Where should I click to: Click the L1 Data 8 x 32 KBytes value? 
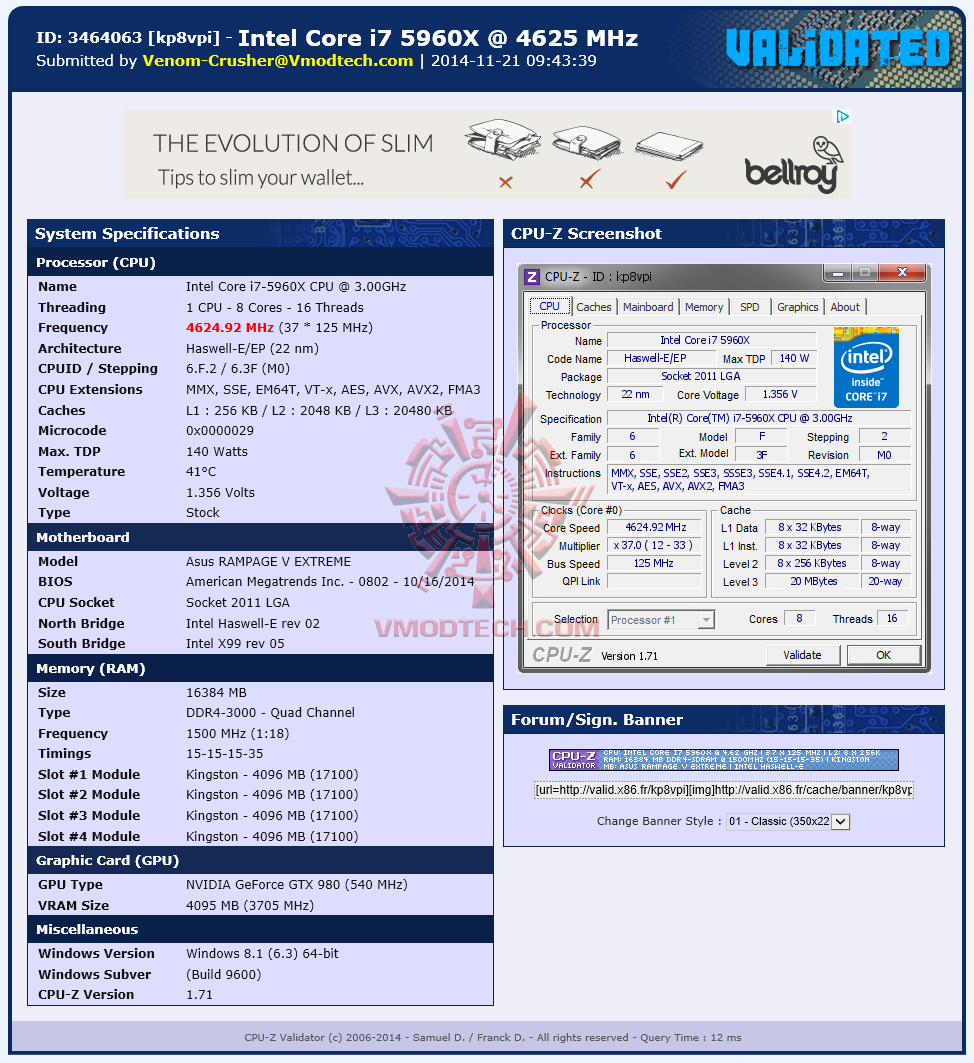click(x=811, y=527)
